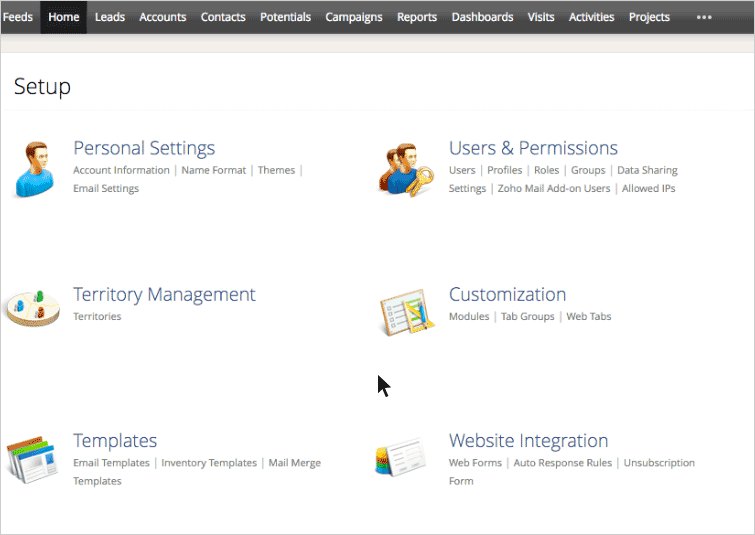The width and height of the screenshot is (755, 535).
Task: Select the Feeds tab
Action: coord(18,17)
